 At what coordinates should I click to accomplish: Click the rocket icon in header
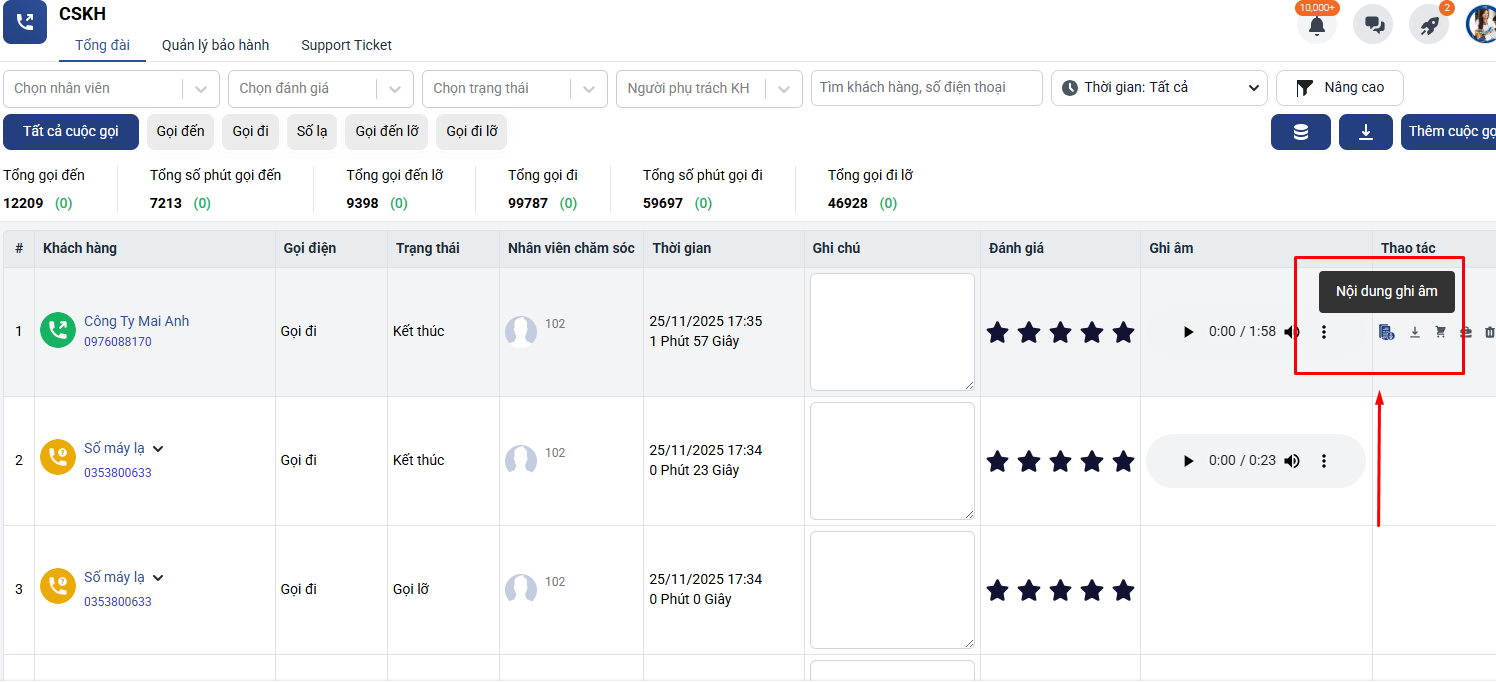[x=1429, y=26]
